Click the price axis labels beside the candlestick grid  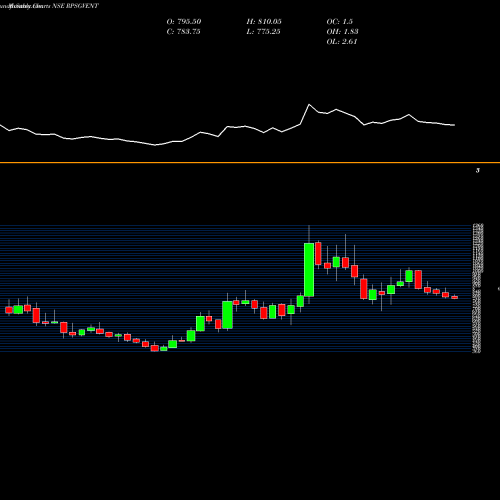477,288
